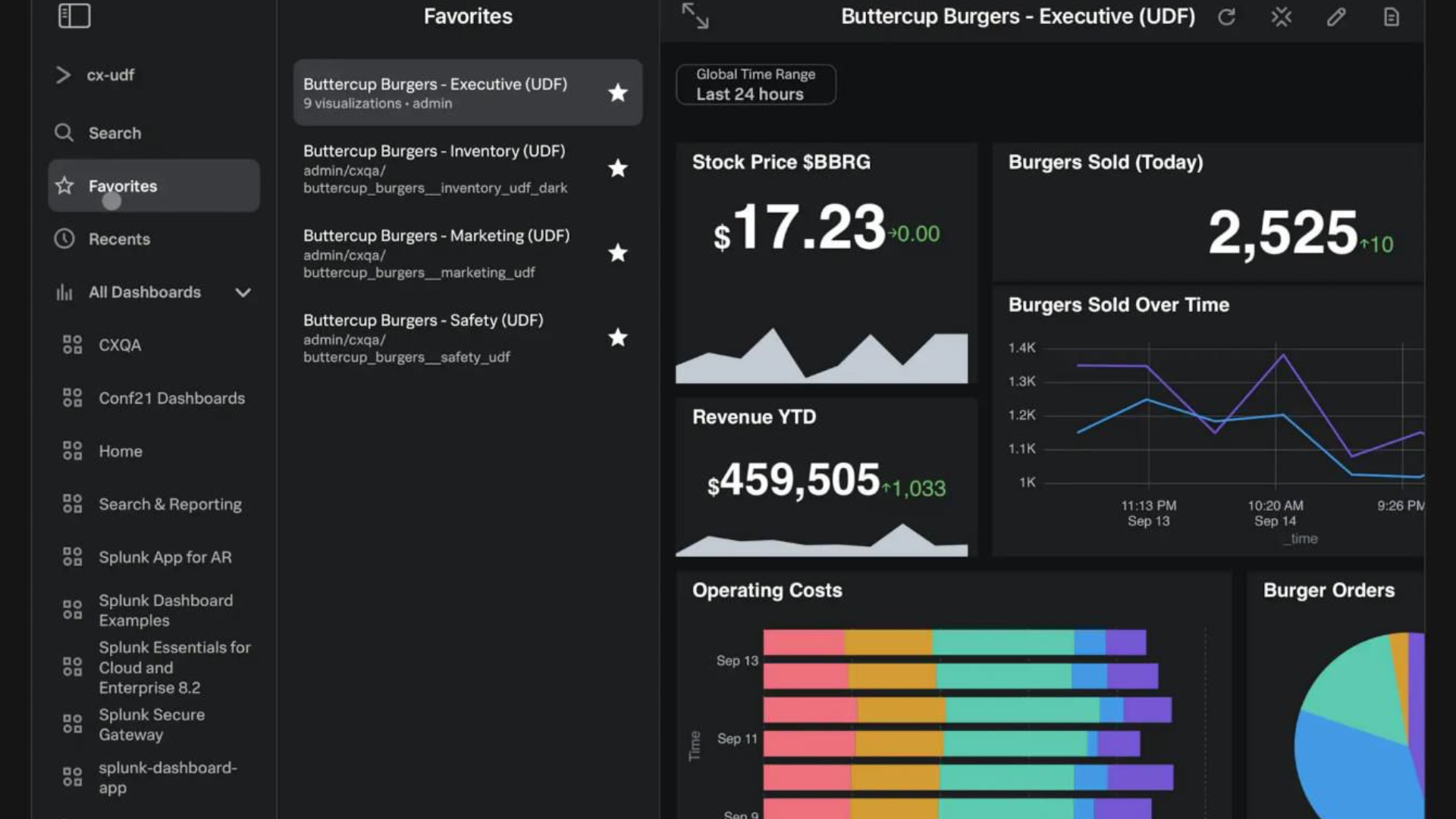Click the Search magnifier icon

point(64,133)
